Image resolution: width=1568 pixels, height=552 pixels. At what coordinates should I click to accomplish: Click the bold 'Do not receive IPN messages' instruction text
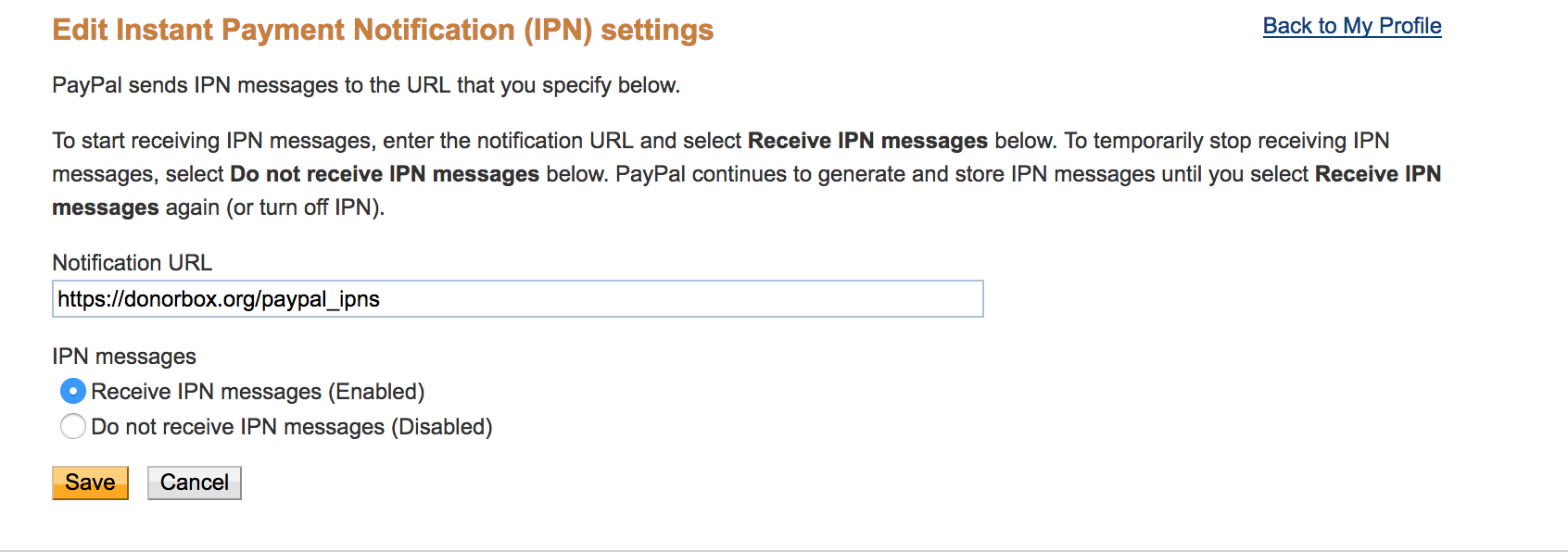tap(384, 174)
